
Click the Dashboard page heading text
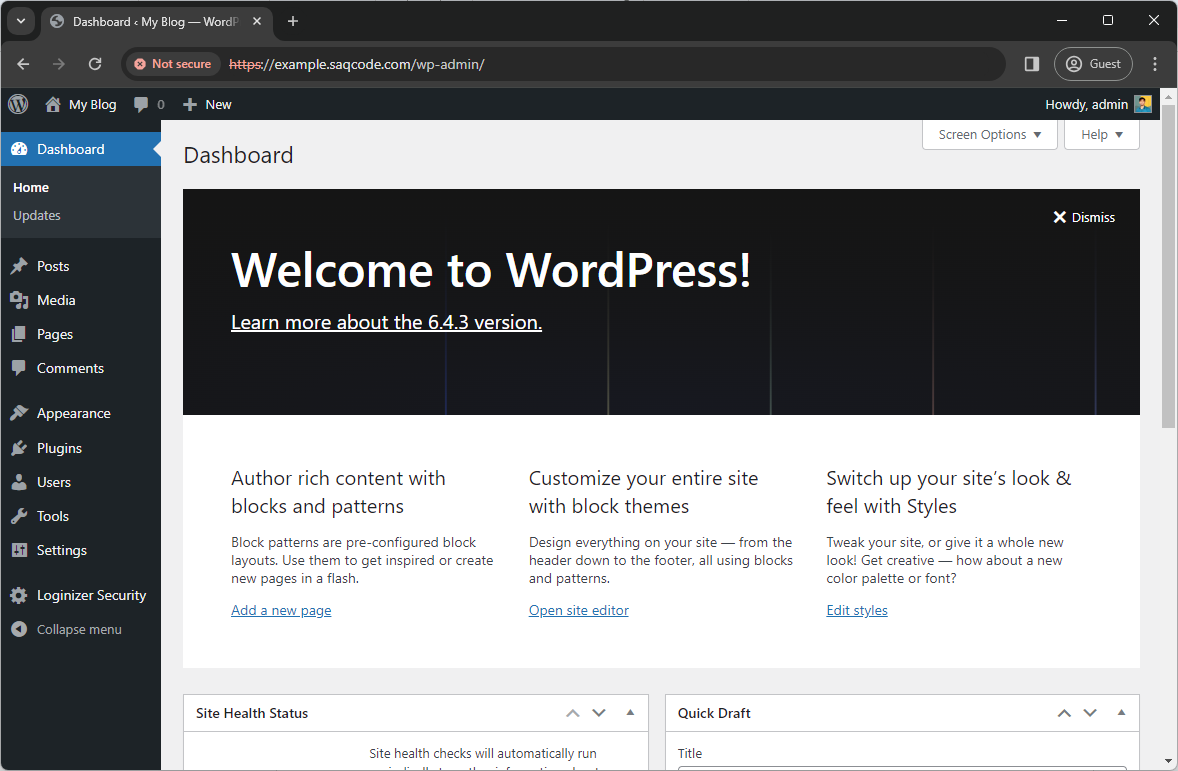tap(238, 156)
